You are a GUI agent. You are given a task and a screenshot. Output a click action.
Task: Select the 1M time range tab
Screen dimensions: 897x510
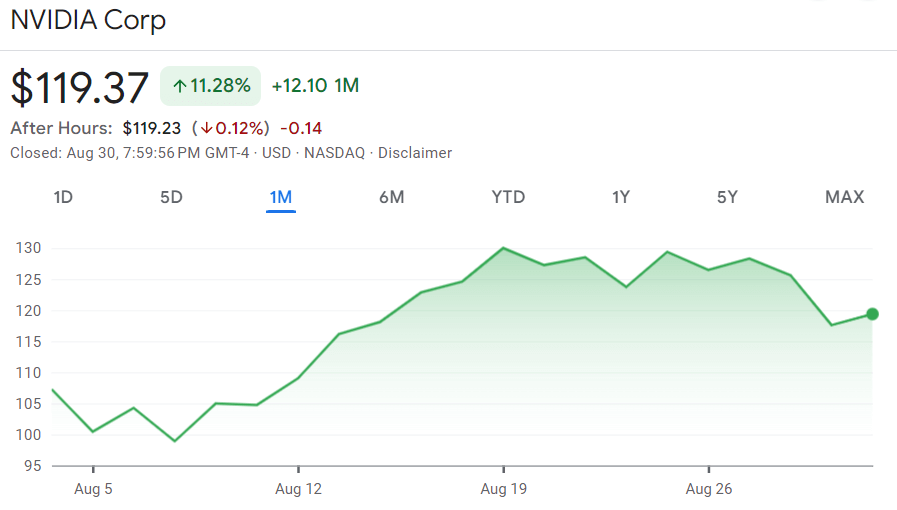(281, 197)
